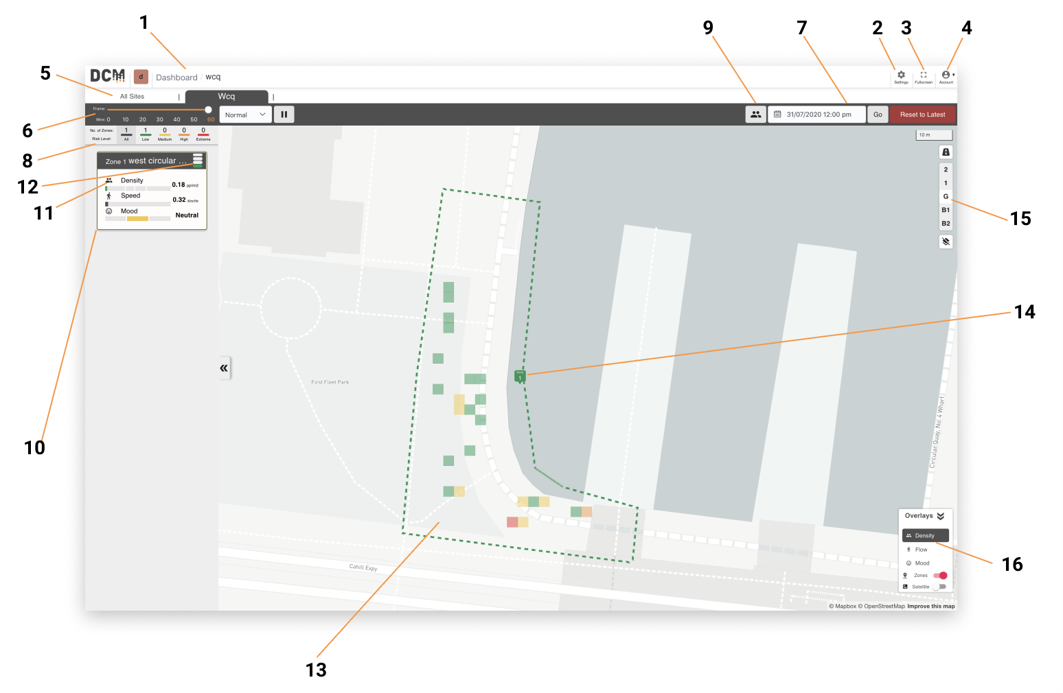This screenshot has width=1063, height=693.
Task: Open the Settings gear icon
Action: [901, 77]
